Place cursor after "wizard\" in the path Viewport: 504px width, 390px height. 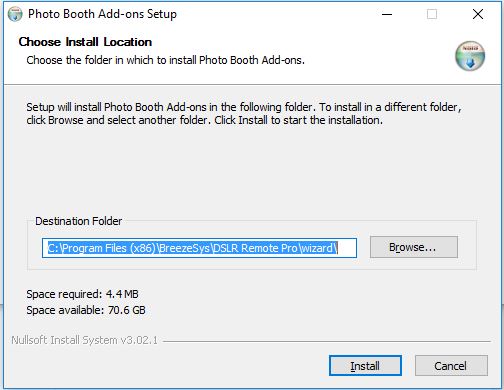coord(338,248)
